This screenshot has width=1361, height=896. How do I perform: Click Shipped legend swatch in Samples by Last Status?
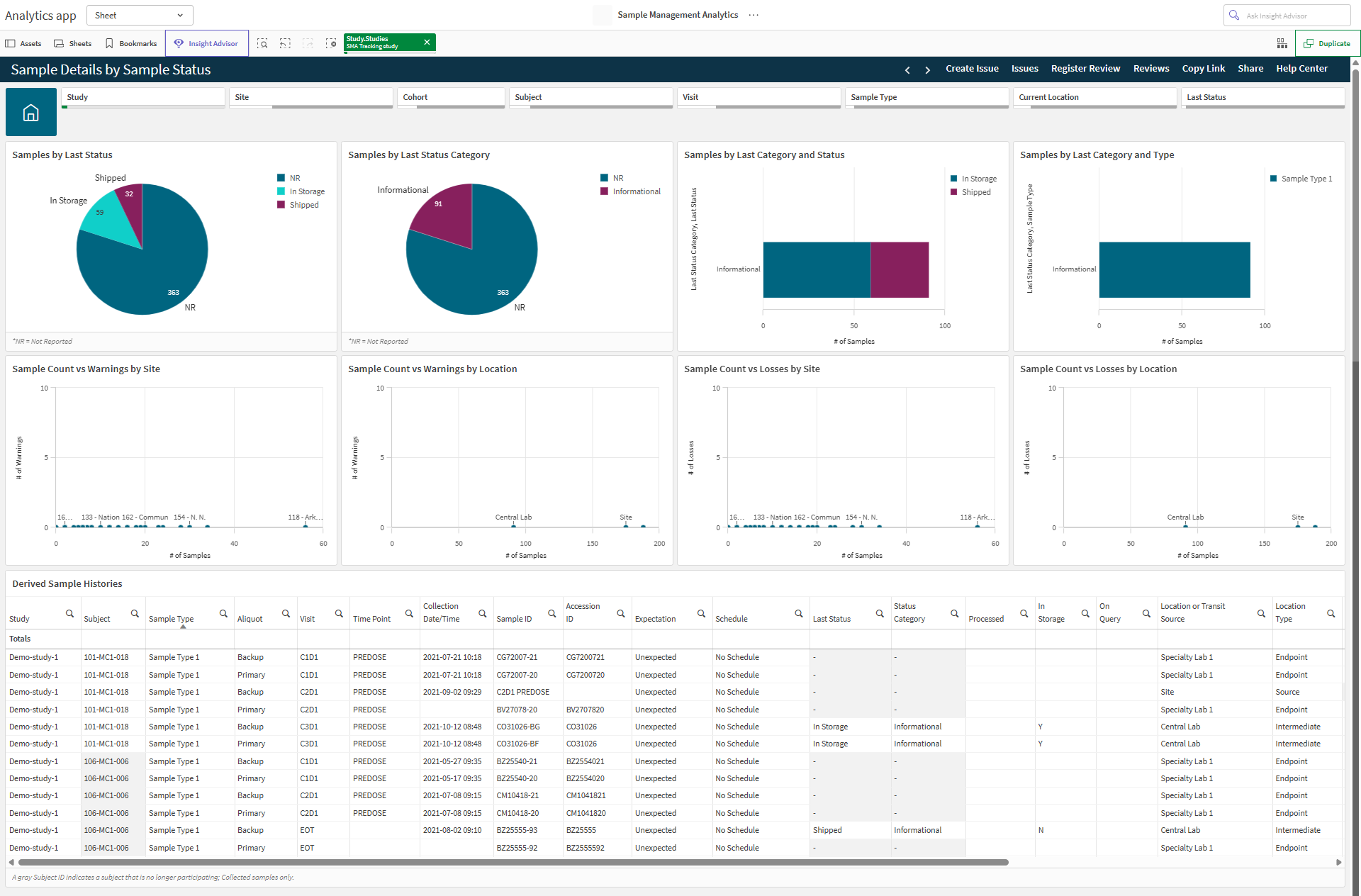point(281,205)
